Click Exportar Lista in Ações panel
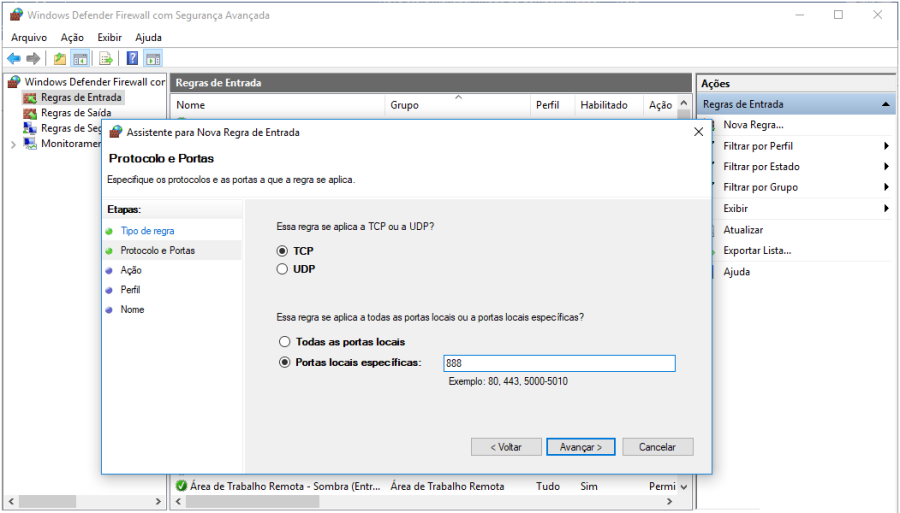This screenshot has height=513, width=900. tap(757, 251)
